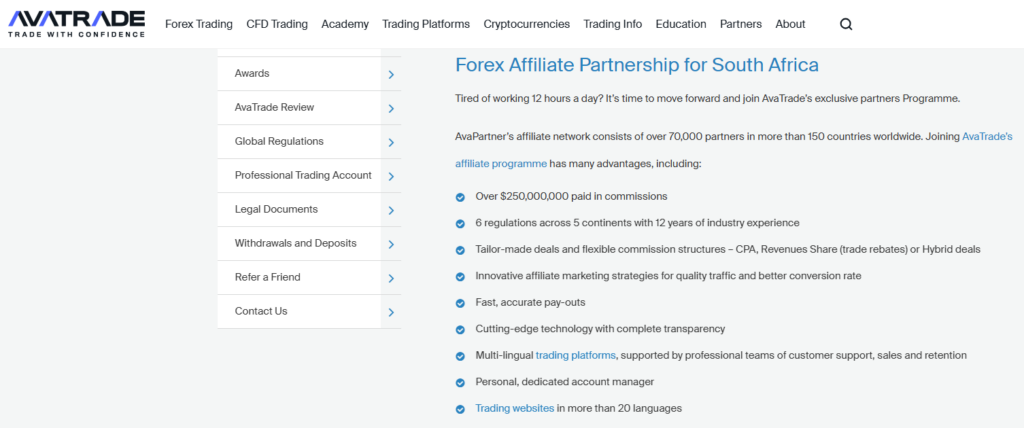This screenshot has width=1024, height=428.
Task: Click the checkmark bullet beside 'Cutting-edge technology'
Action: click(460, 329)
